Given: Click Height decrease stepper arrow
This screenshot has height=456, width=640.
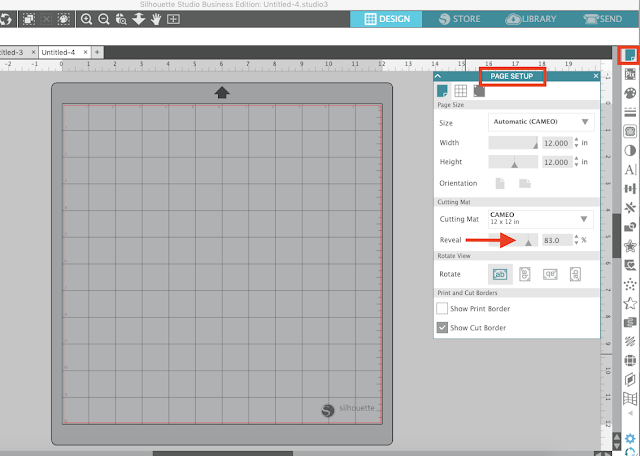Looking at the screenshot, I should tap(576, 165).
